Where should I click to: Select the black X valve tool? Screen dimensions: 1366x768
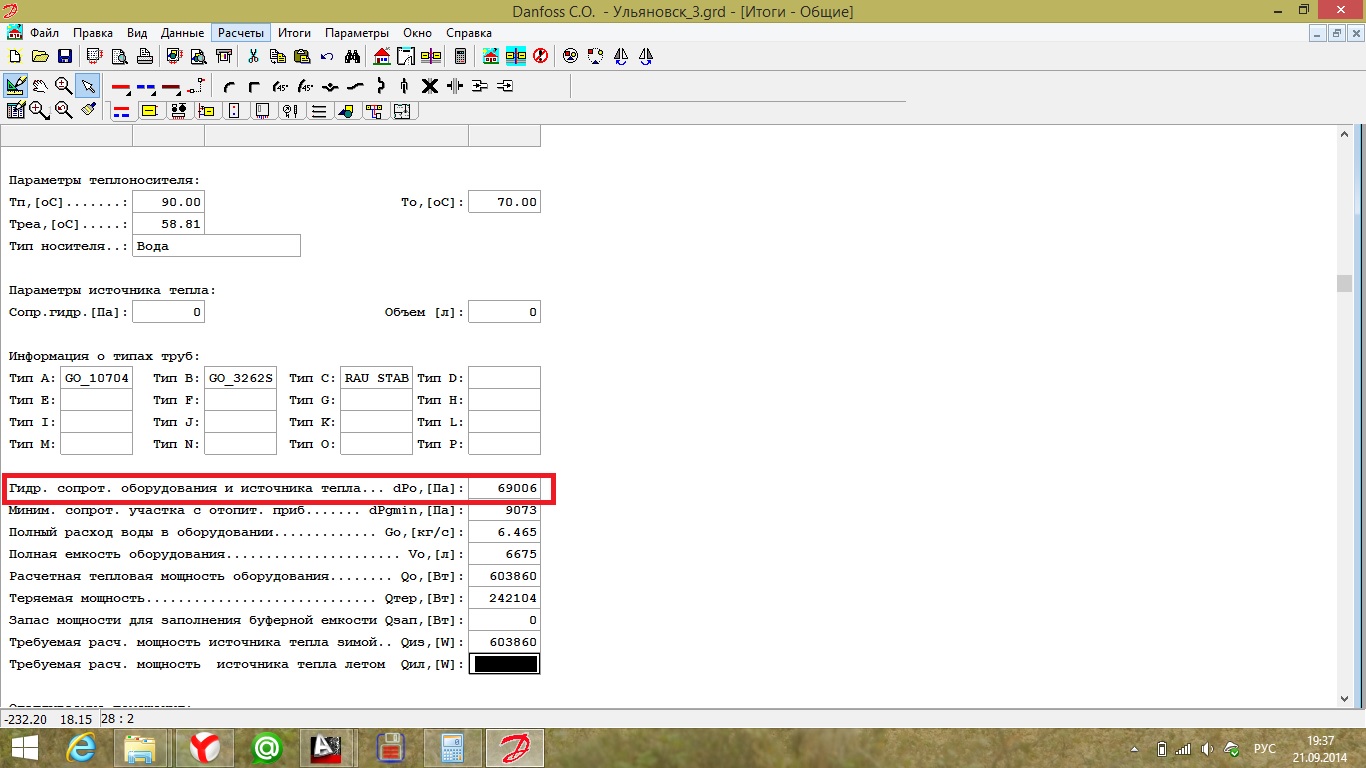tap(429, 86)
